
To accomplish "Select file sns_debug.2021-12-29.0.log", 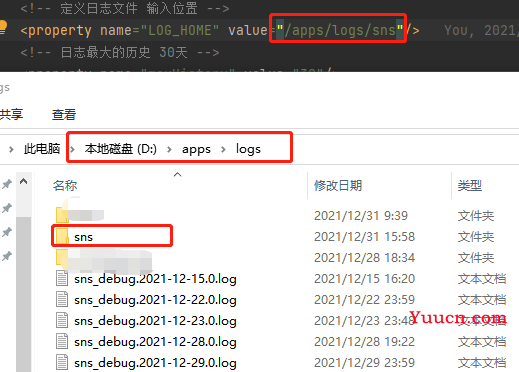I will [x=155, y=363].
